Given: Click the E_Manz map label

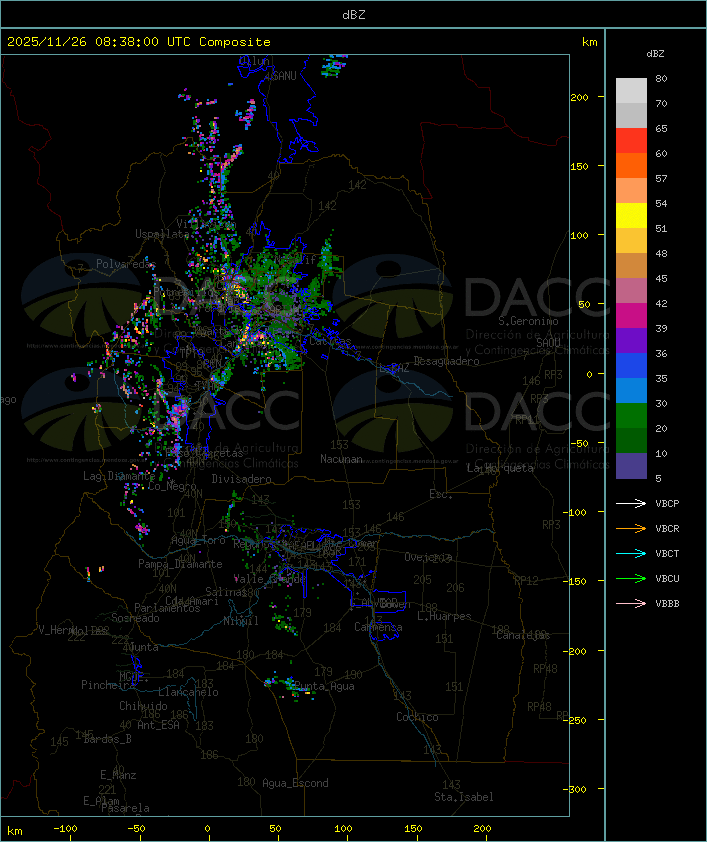Looking at the screenshot, I should pos(118,775).
